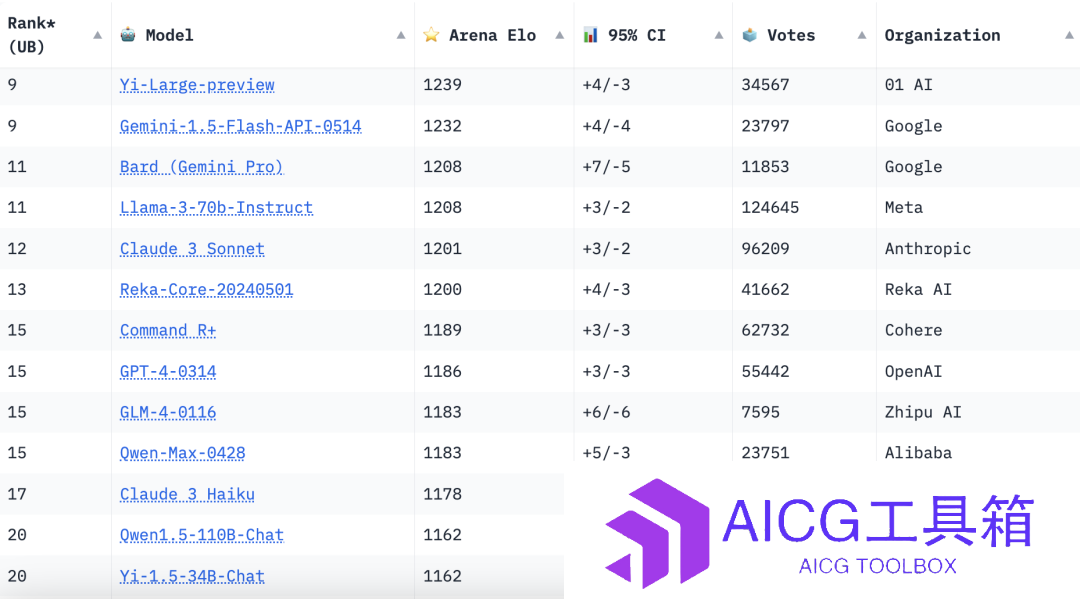Sort by Rank using its arrow
The height and width of the screenshot is (599, 1080).
(x=97, y=35)
